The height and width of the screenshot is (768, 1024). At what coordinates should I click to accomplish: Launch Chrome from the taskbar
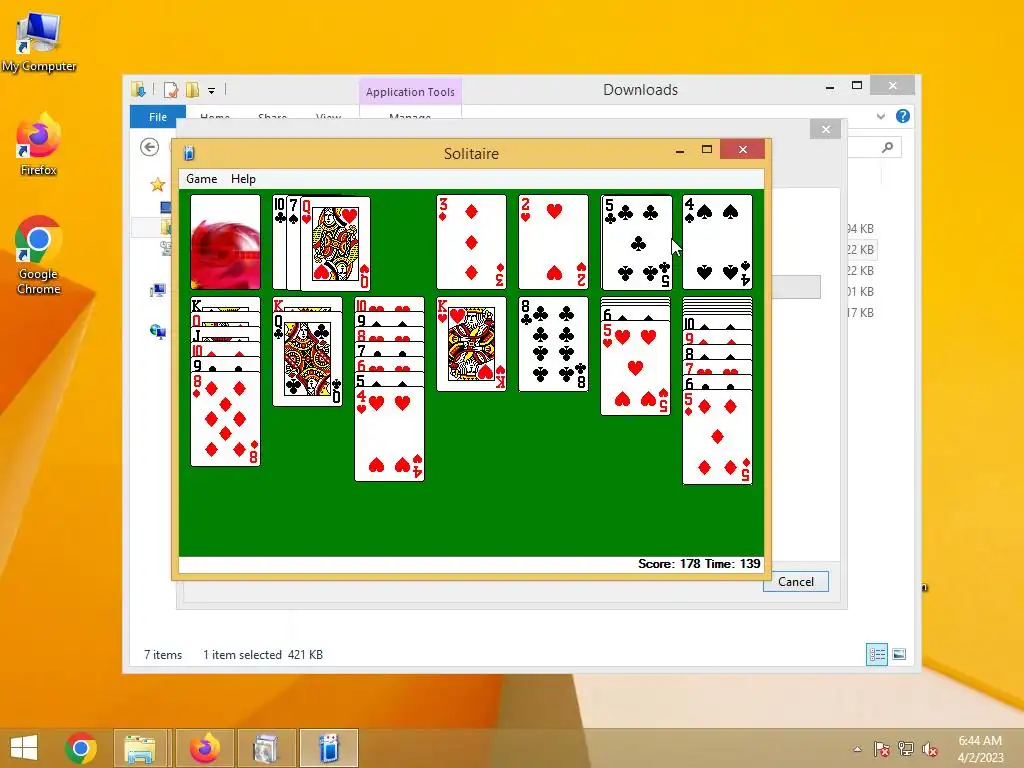point(81,748)
